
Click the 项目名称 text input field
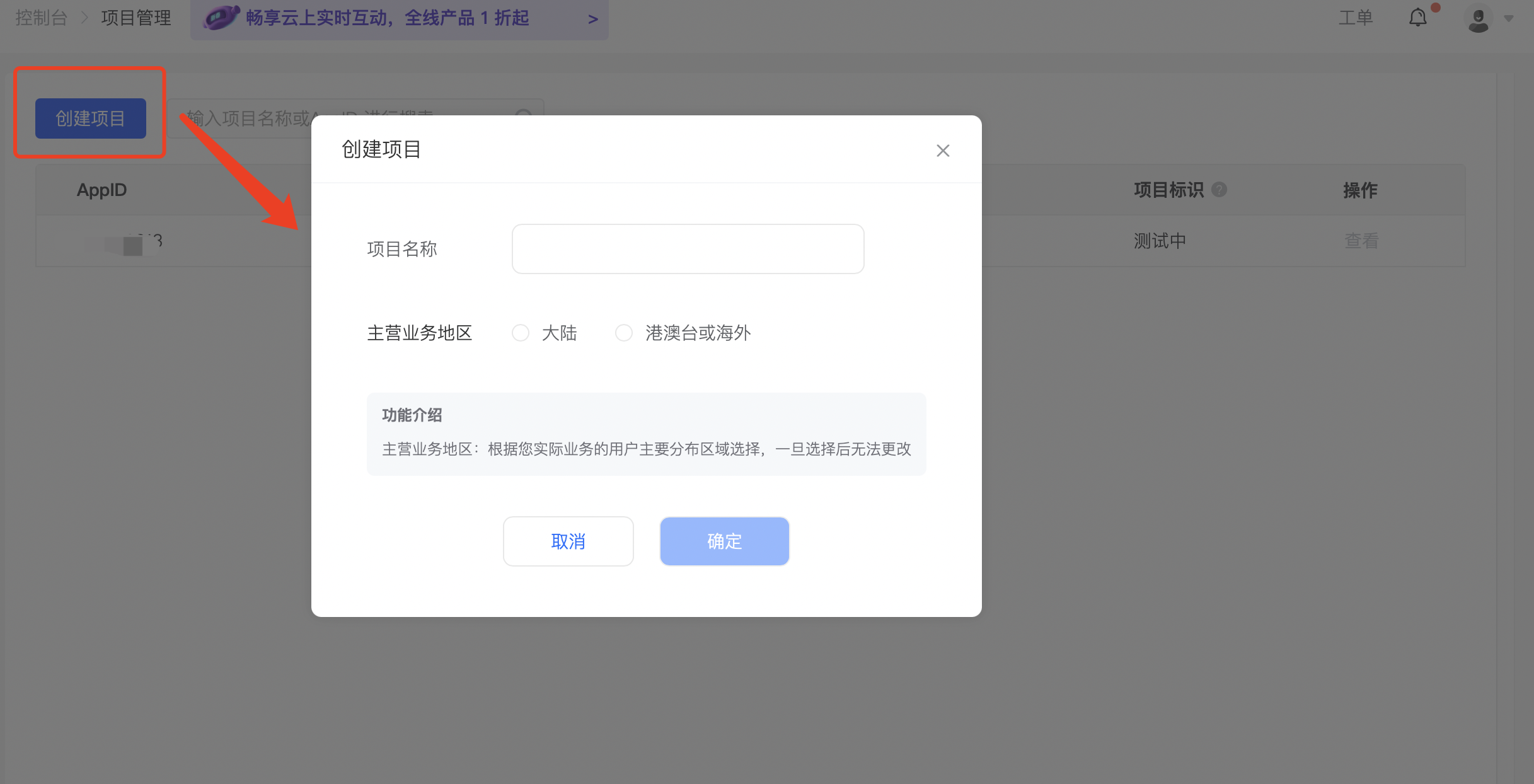coord(688,249)
